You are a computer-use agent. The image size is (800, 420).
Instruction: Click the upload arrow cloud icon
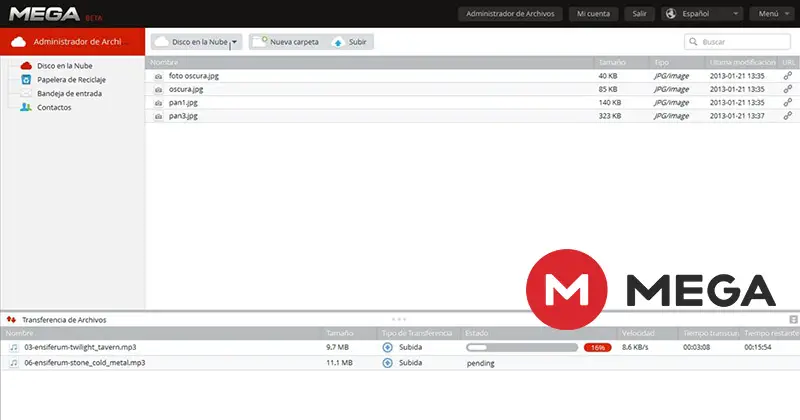click(338, 42)
